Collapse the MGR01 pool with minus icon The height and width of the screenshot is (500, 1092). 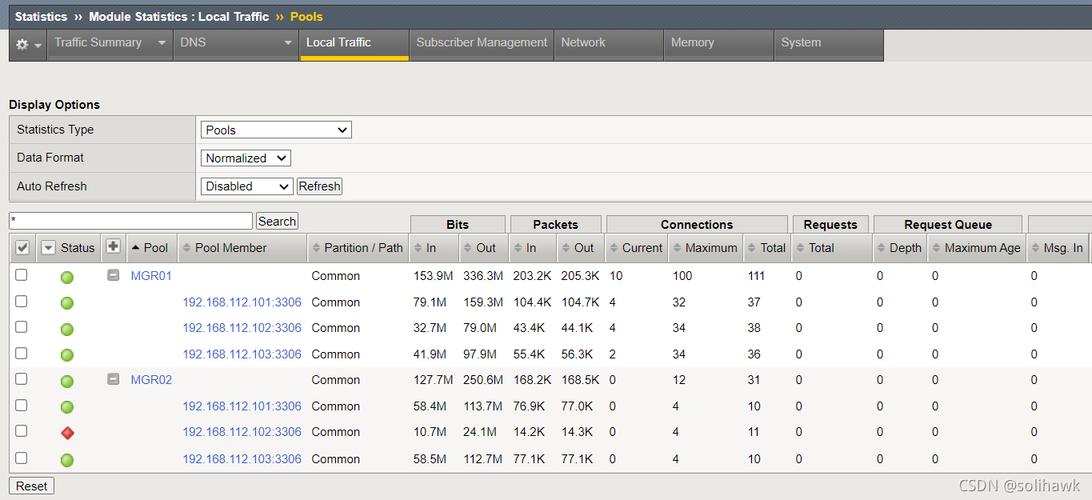point(113,275)
